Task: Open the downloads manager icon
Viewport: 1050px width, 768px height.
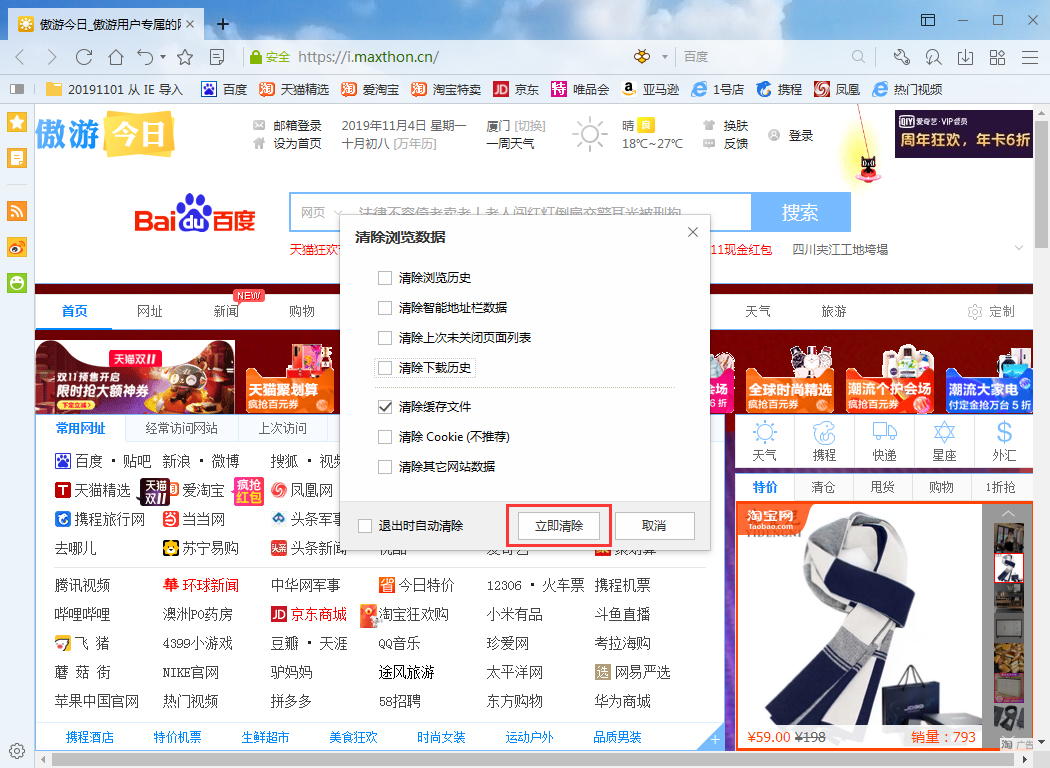Action: click(965, 57)
